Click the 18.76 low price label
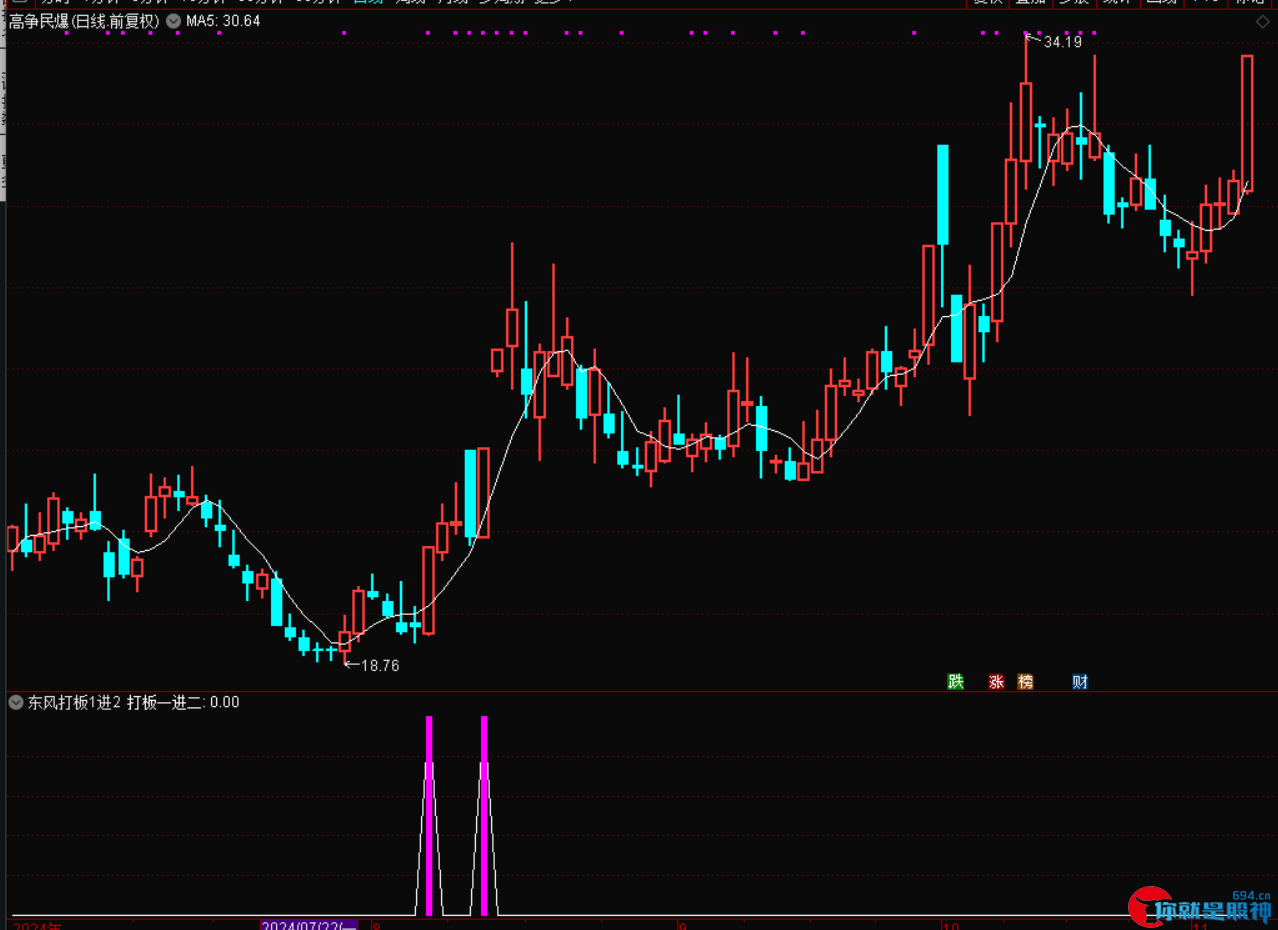The width and height of the screenshot is (1278, 930). click(x=380, y=665)
